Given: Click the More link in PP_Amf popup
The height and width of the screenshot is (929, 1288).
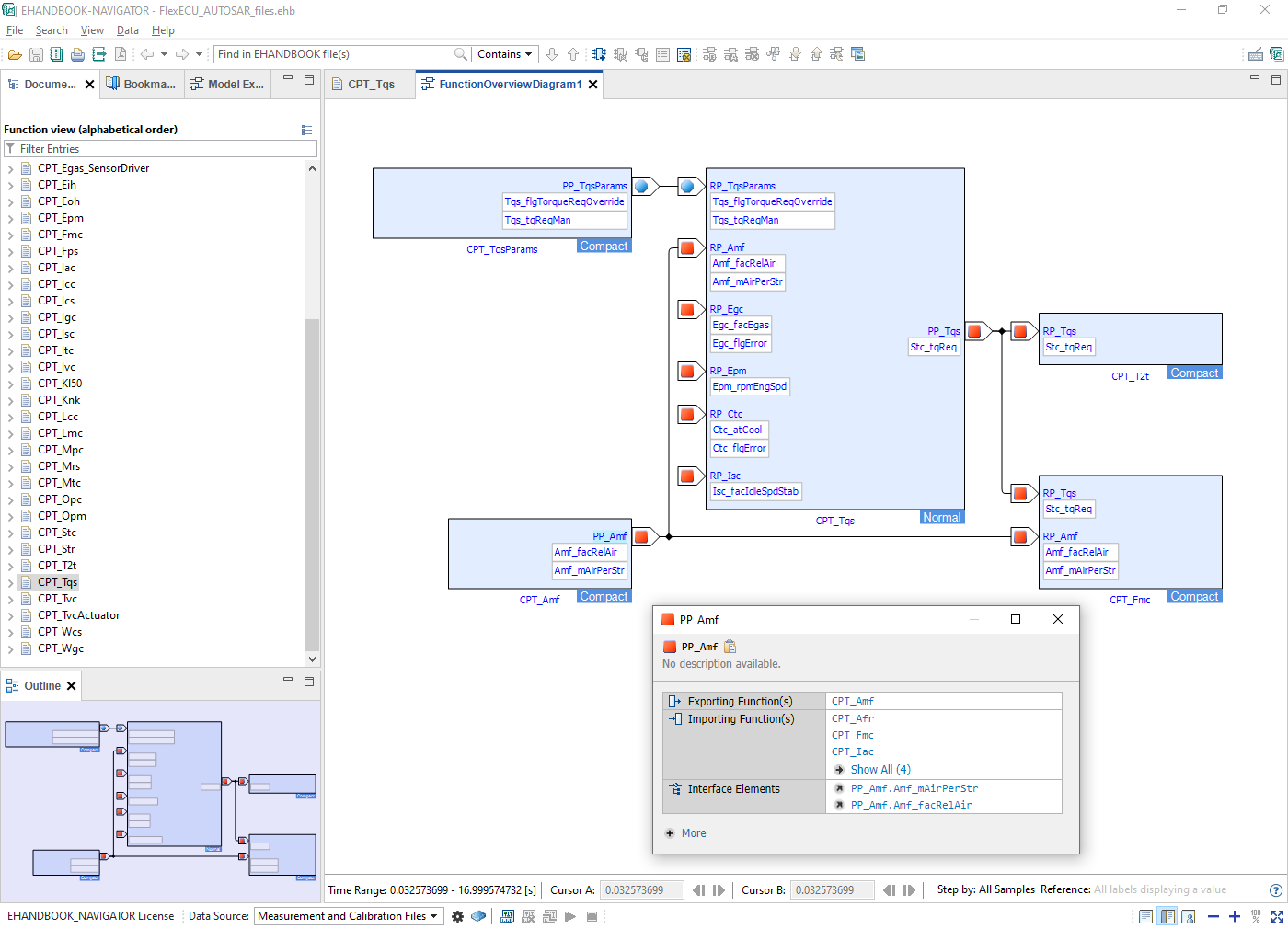Looking at the screenshot, I should point(694,833).
